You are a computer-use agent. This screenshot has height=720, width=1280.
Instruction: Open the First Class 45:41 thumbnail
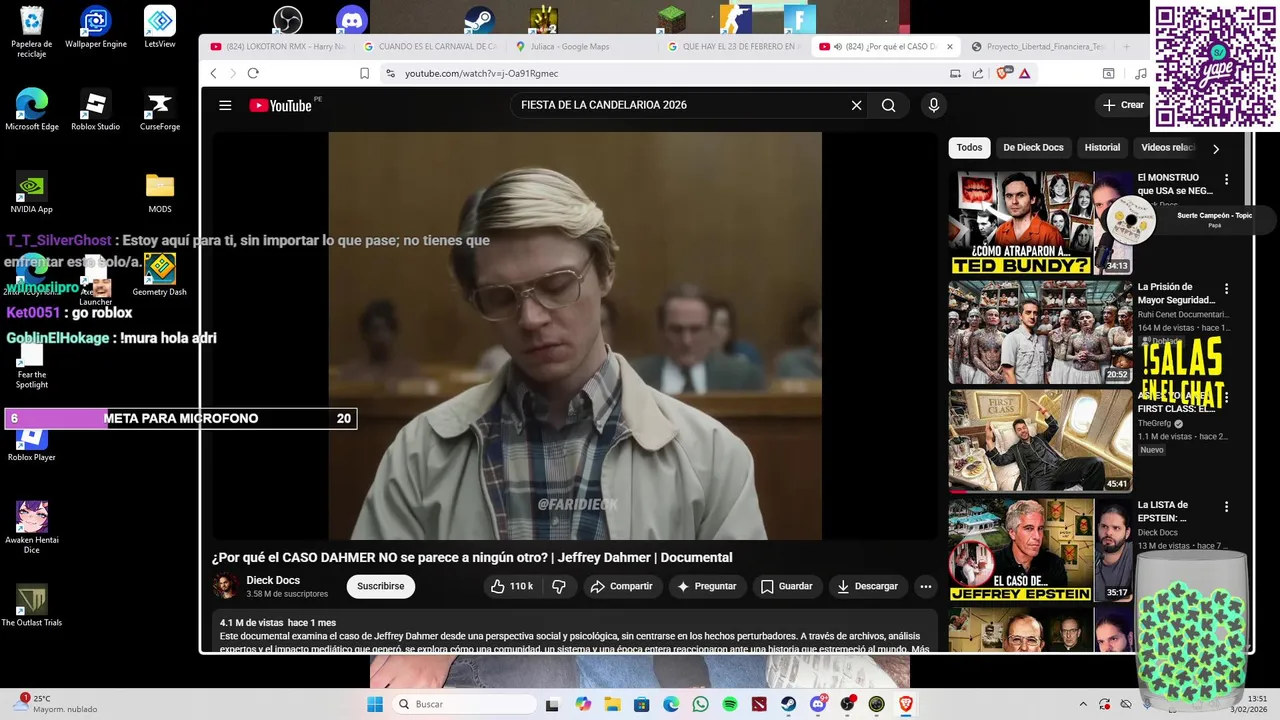pos(1040,441)
